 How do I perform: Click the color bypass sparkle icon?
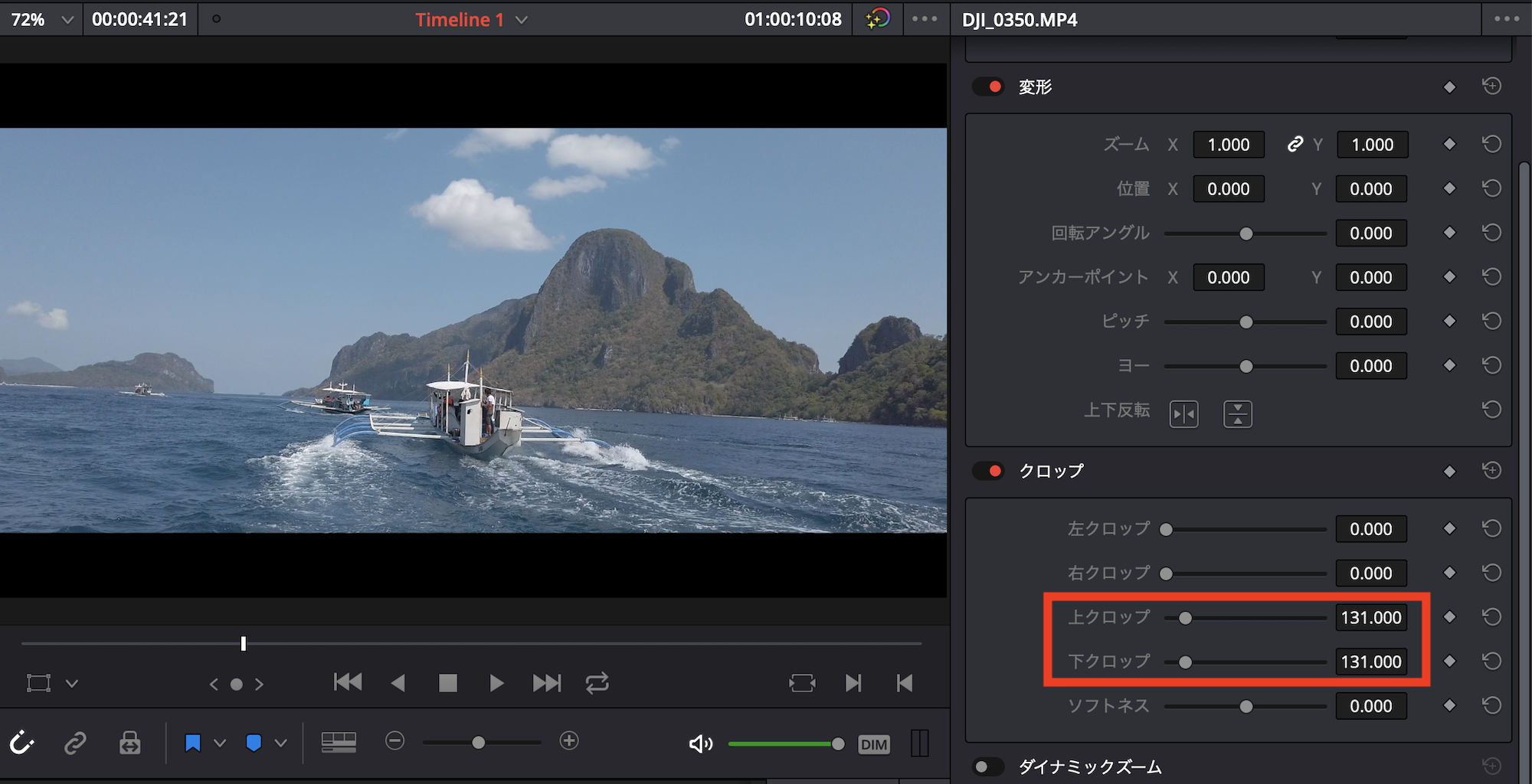pos(878,18)
